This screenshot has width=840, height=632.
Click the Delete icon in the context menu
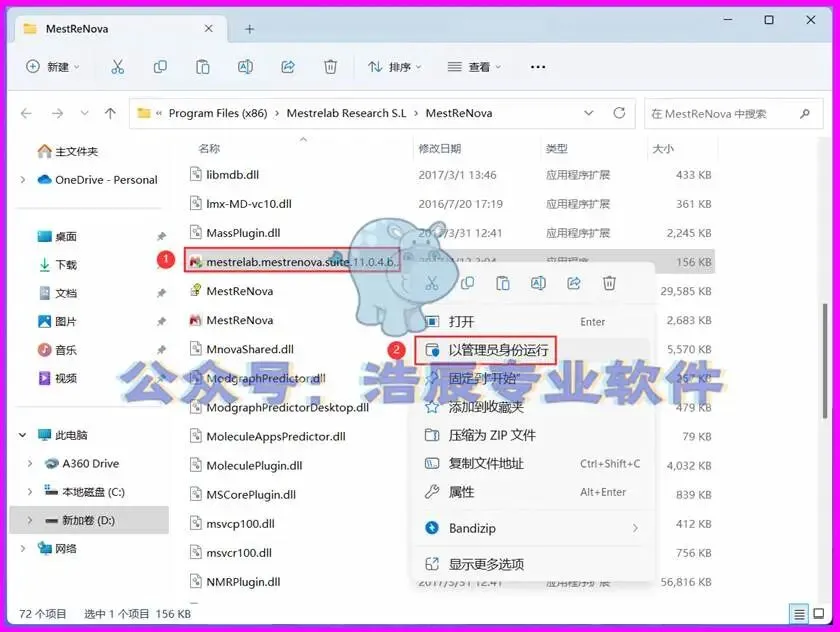point(609,283)
